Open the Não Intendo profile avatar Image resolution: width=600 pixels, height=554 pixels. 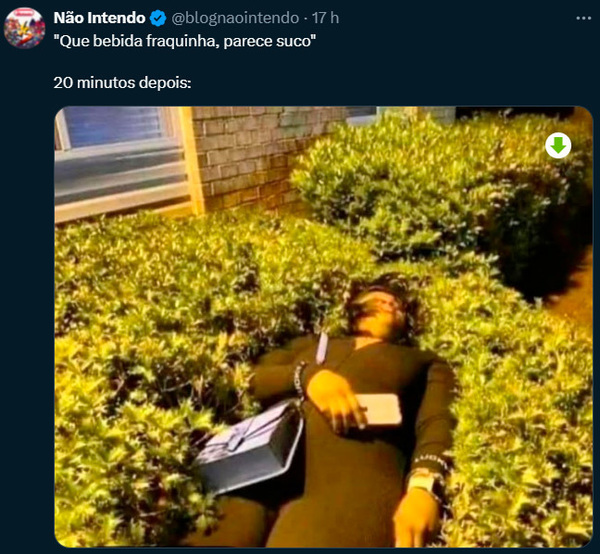24,28
